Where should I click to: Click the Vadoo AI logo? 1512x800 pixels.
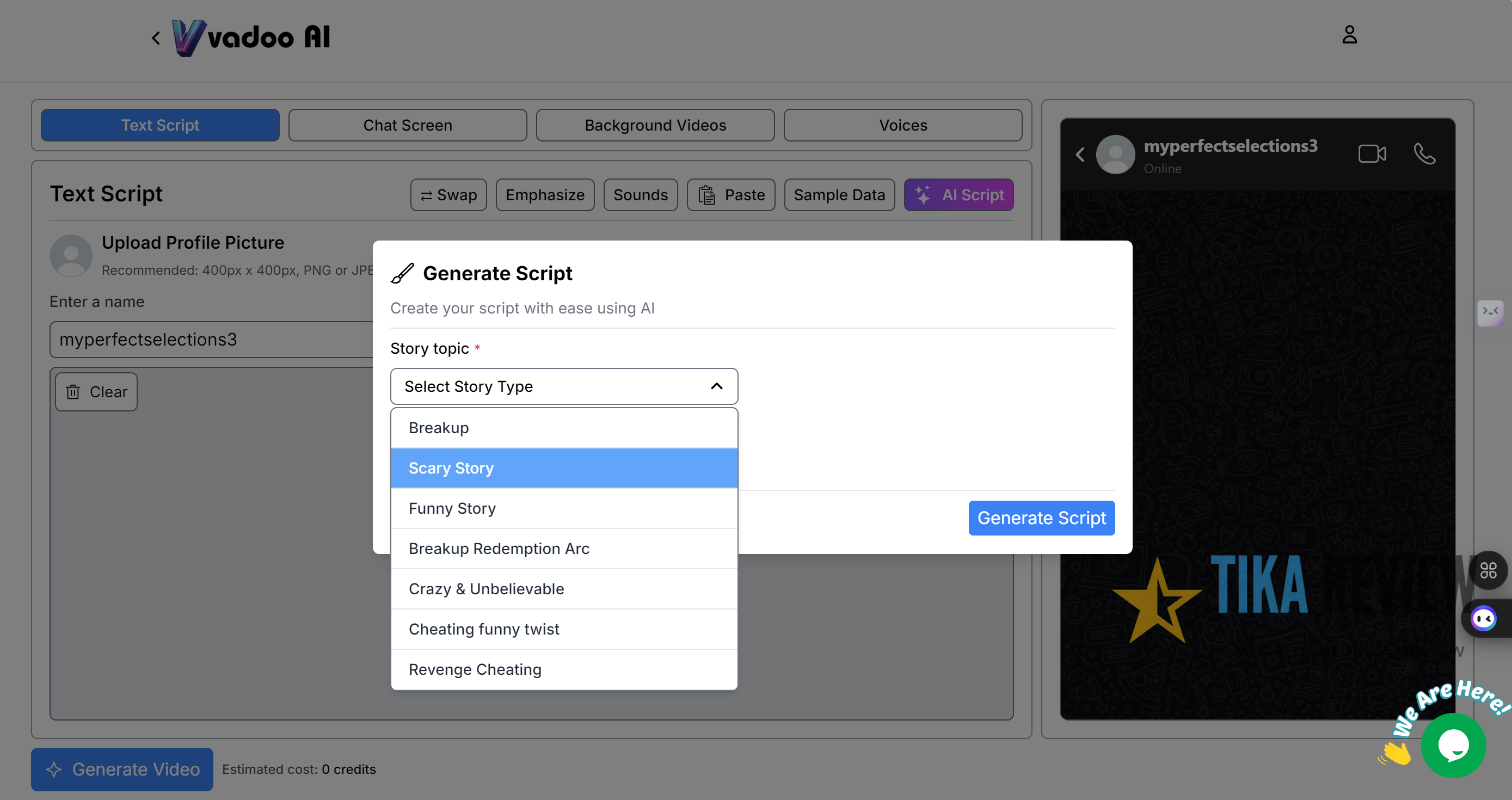(x=250, y=38)
